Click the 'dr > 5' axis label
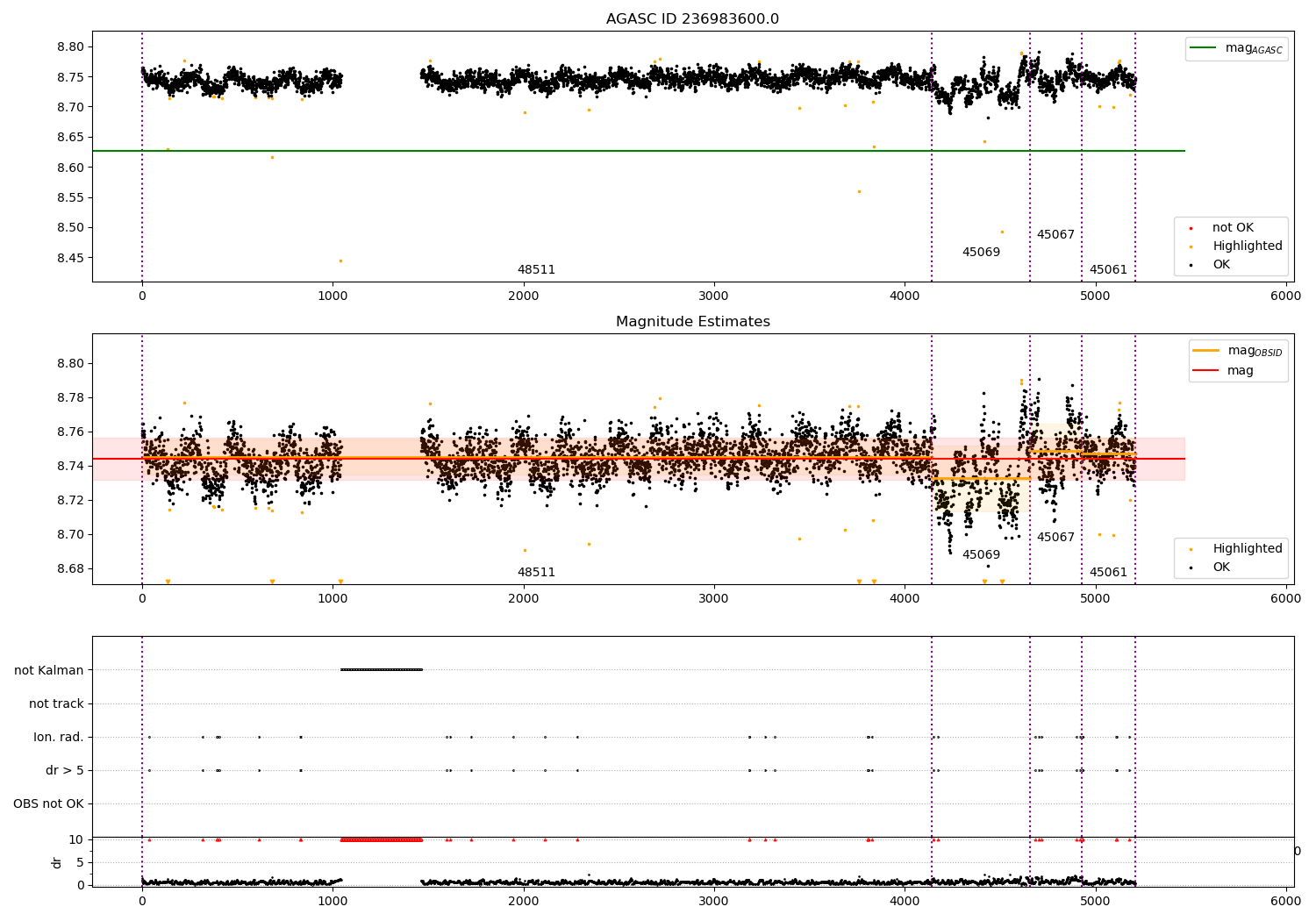The width and height of the screenshot is (1316, 921). pos(65,770)
